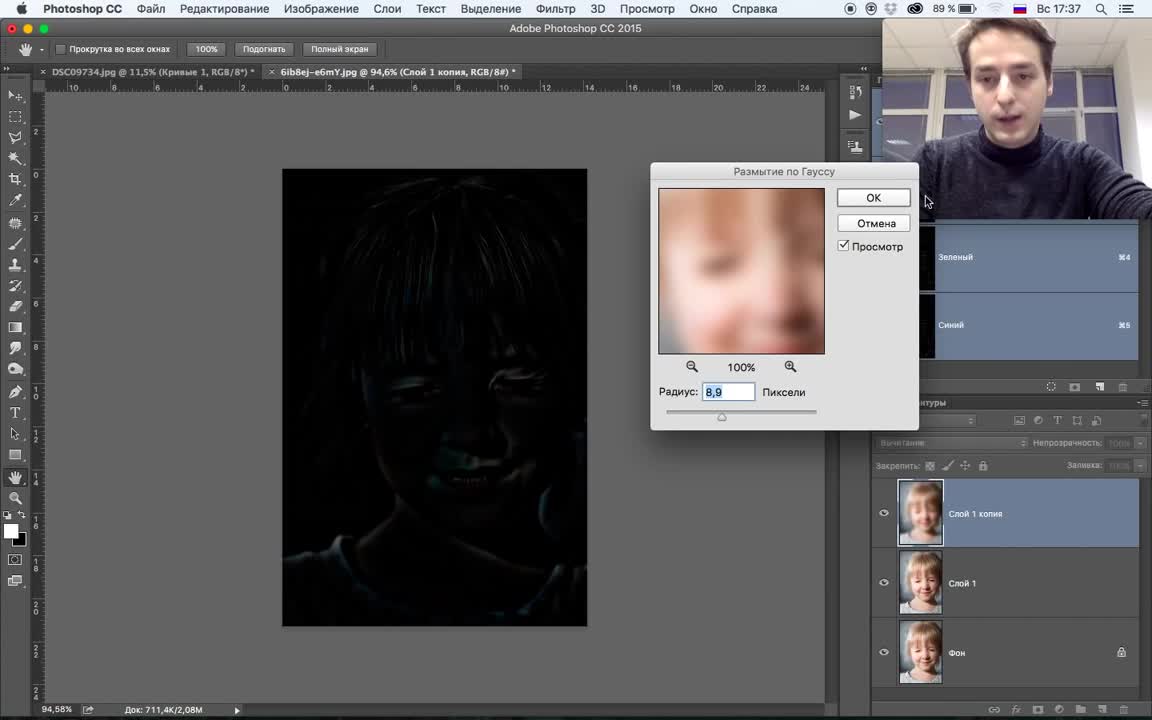Open the layers panel flyout menu
Screen dimensions: 1152x720
pyautogui.click(x=1143, y=403)
